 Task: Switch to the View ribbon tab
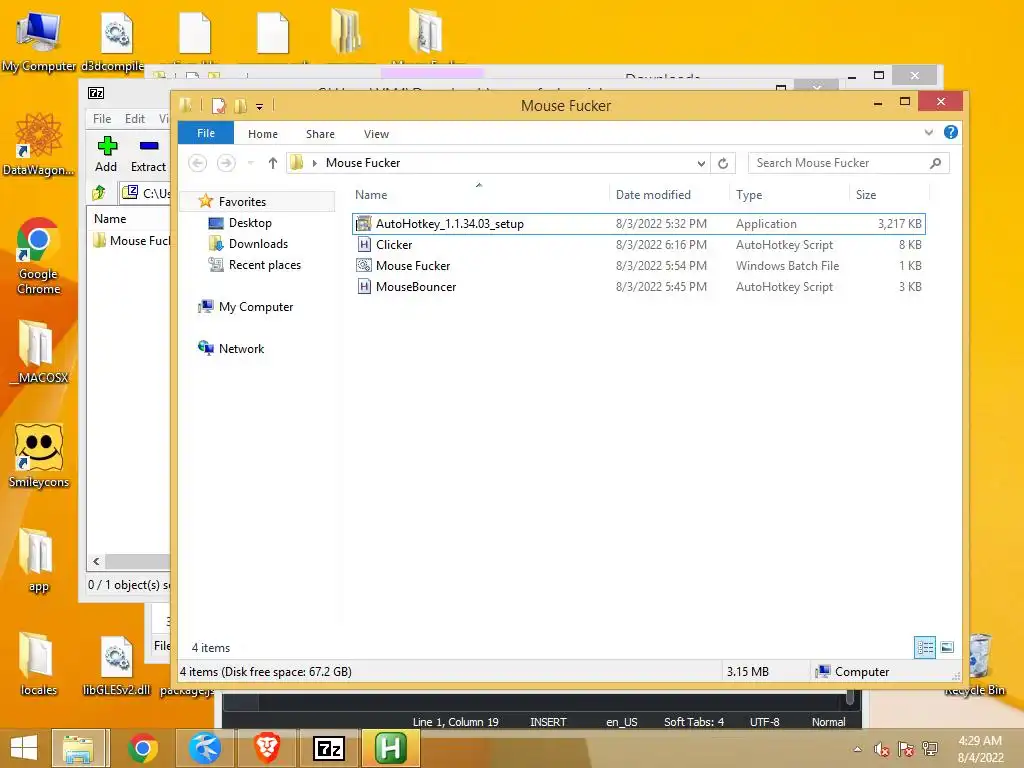(376, 134)
